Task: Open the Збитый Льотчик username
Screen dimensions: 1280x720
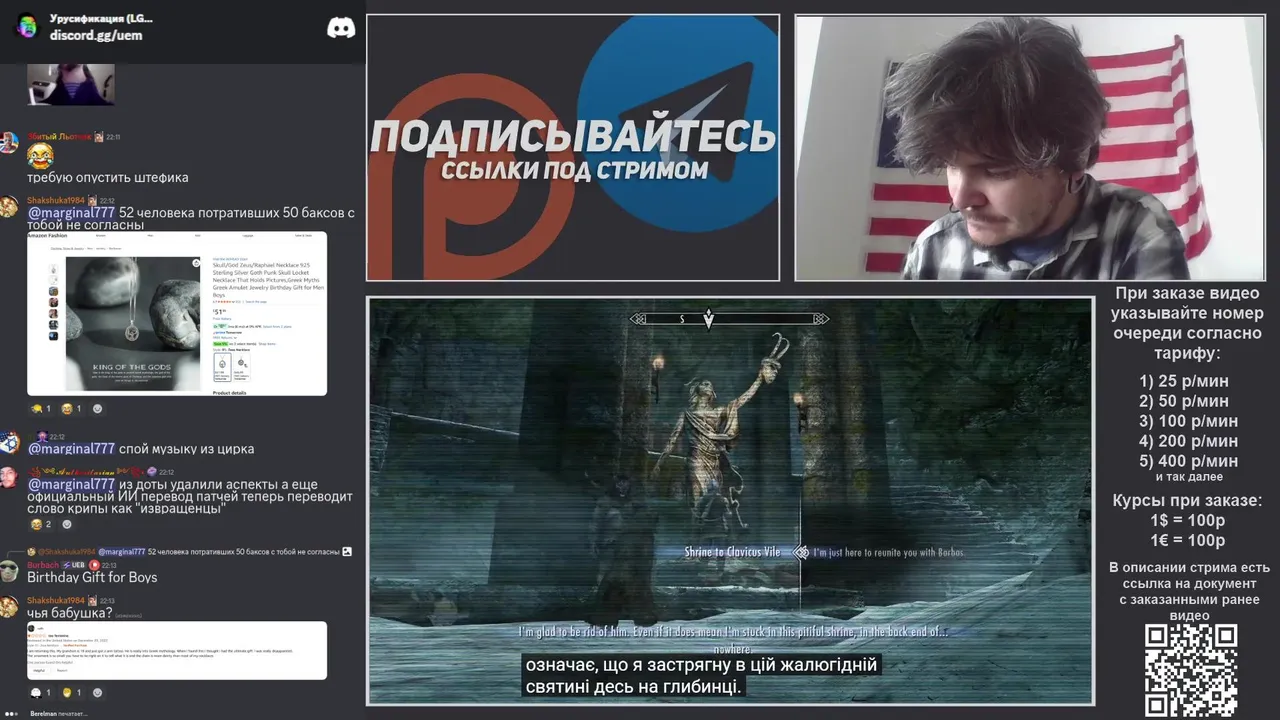Action: click(x=59, y=137)
